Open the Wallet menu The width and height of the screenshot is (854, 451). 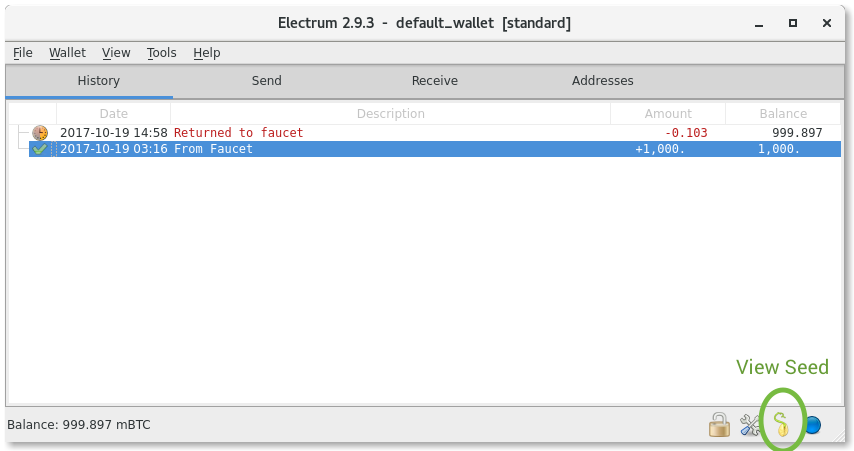tap(67, 53)
